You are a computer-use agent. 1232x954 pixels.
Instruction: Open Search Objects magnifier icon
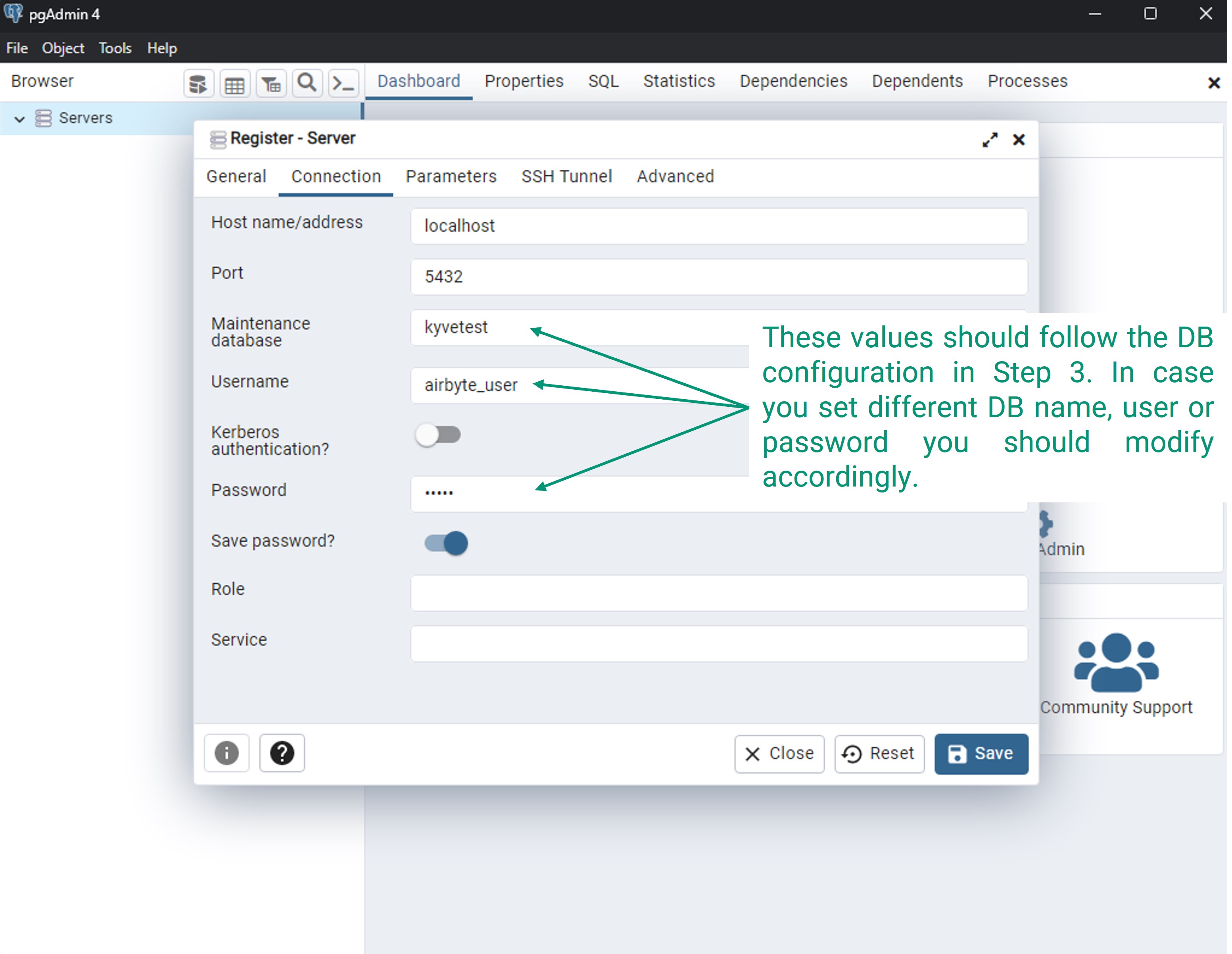pos(307,84)
